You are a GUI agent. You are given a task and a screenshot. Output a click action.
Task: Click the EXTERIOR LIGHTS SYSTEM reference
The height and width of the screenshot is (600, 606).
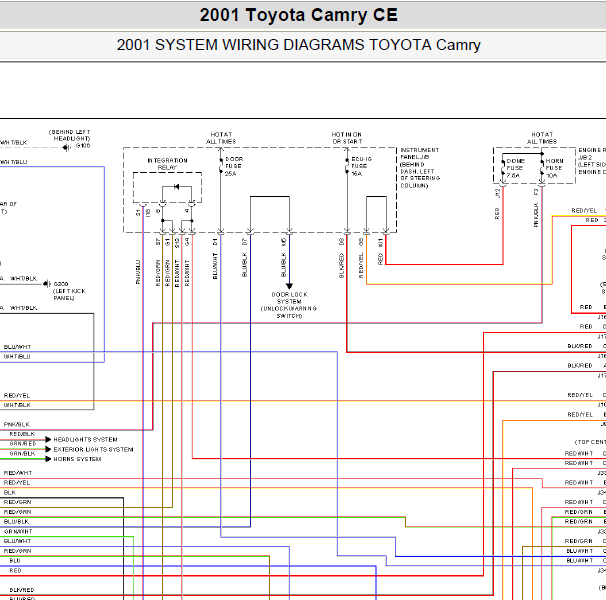tap(93, 449)
